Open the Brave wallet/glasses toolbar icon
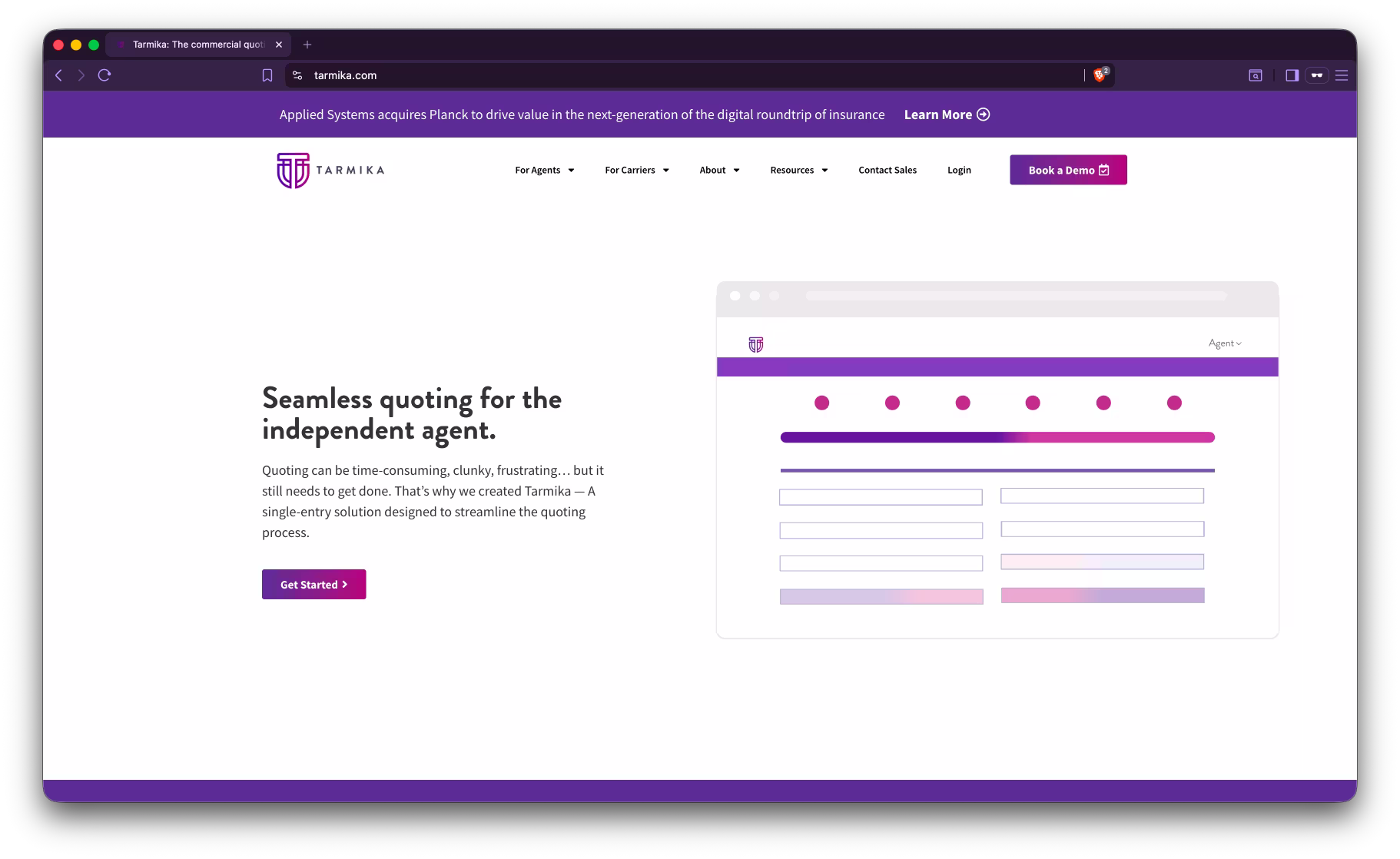This screenshot has width=1400, height=859. [1316, 75]
